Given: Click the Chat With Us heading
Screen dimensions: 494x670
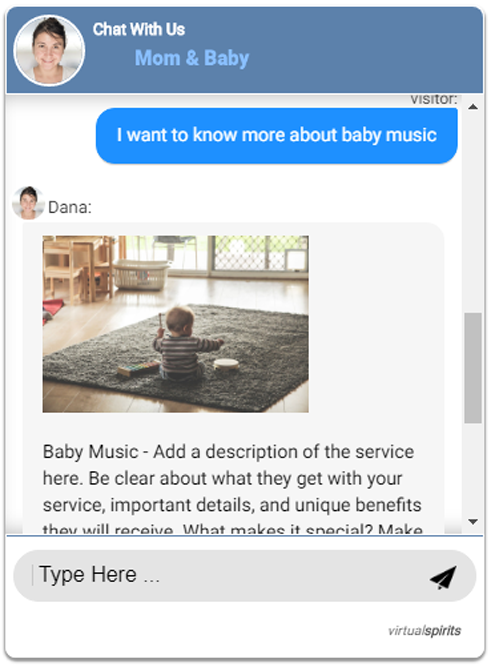Looking at the screenshot, I should [x=139, y=29].
